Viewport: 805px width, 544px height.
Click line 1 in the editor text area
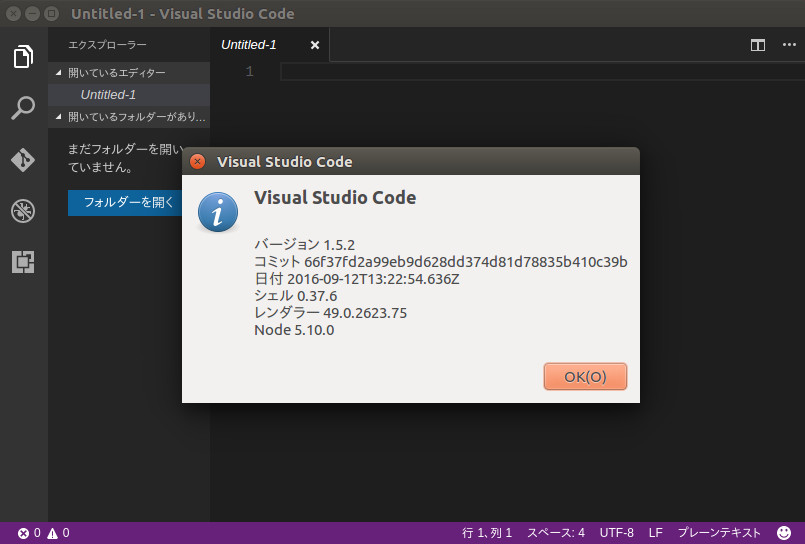click(543, 72)
